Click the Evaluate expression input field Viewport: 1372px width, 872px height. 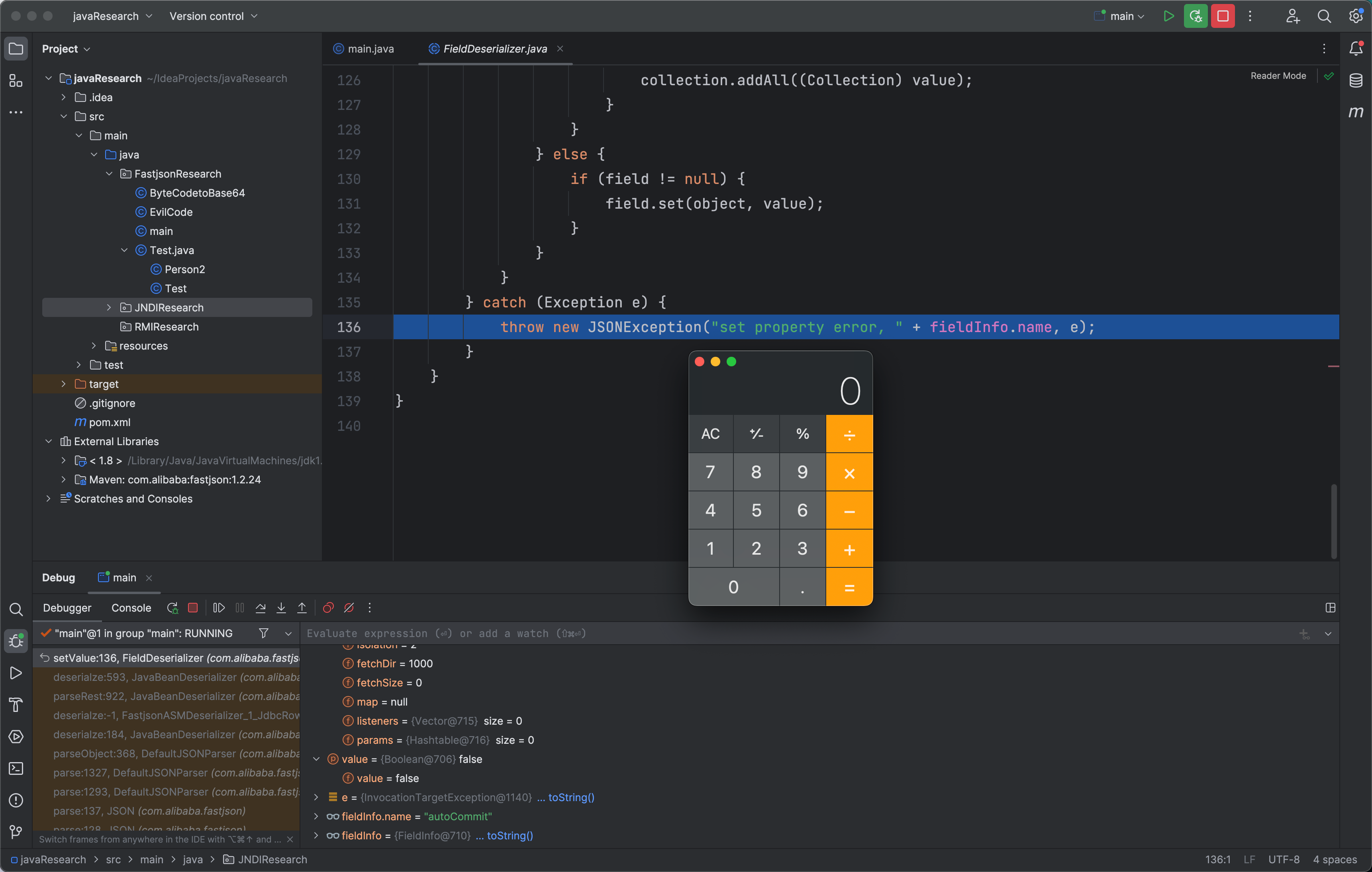(x=798, y=633)
